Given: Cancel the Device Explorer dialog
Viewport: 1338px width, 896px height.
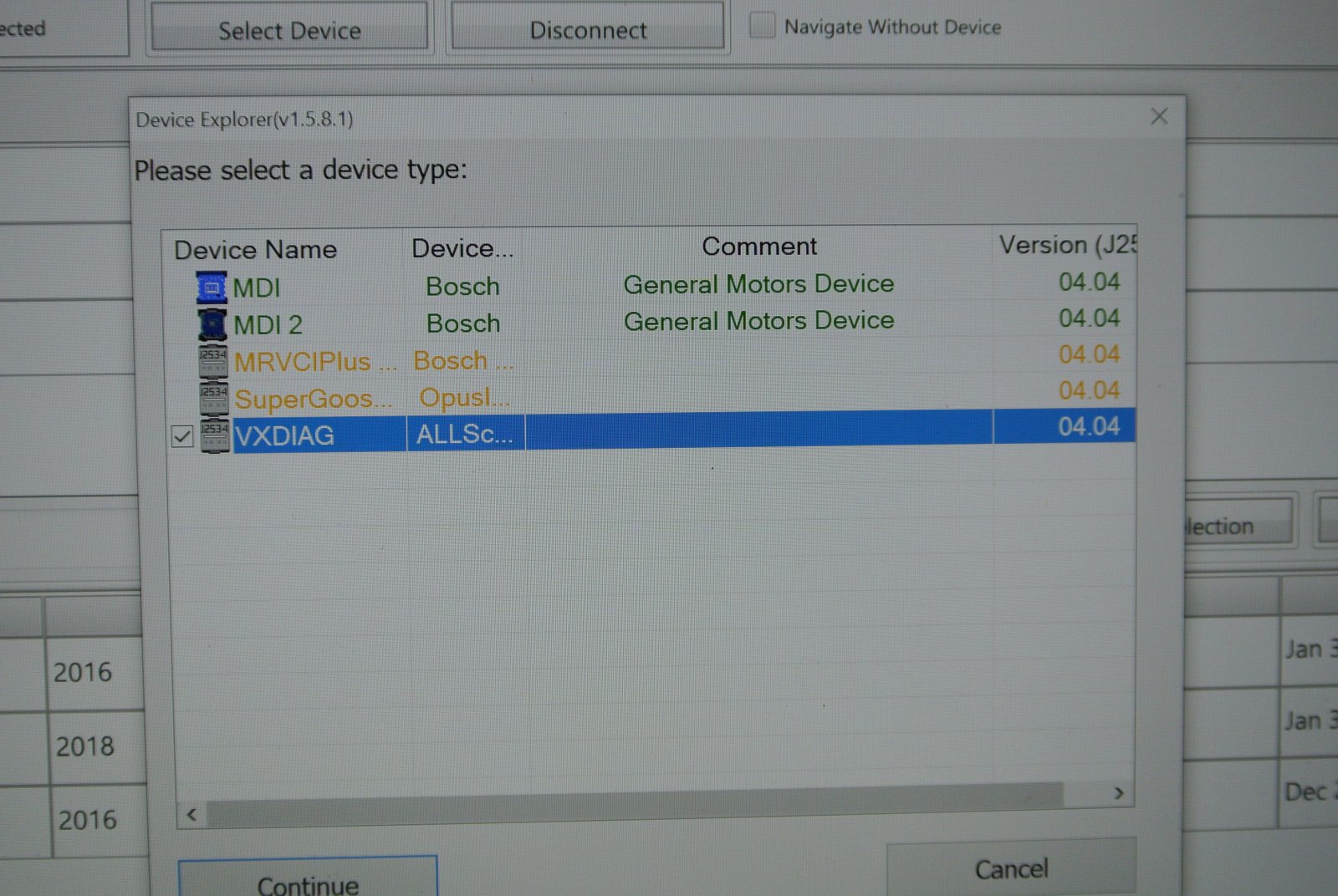Looking at the screenshot, I should click(1011, 869).
